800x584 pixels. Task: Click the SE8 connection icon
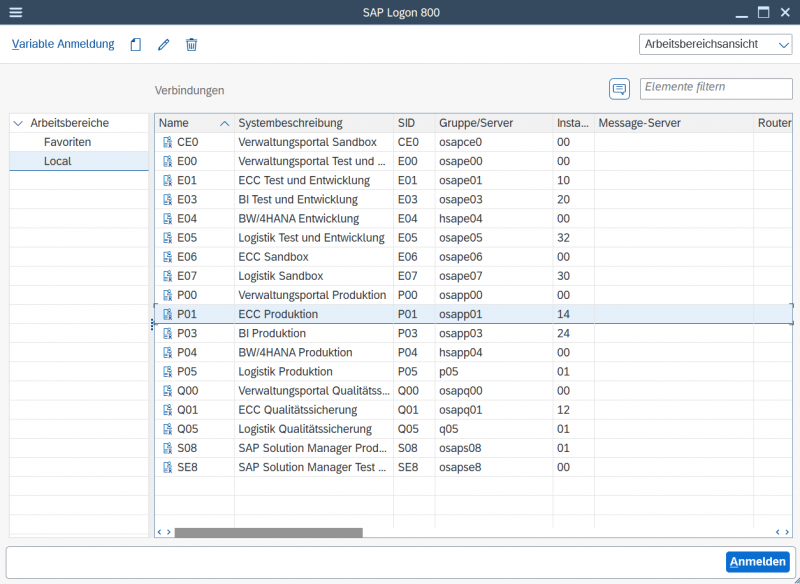pos(167,467)
